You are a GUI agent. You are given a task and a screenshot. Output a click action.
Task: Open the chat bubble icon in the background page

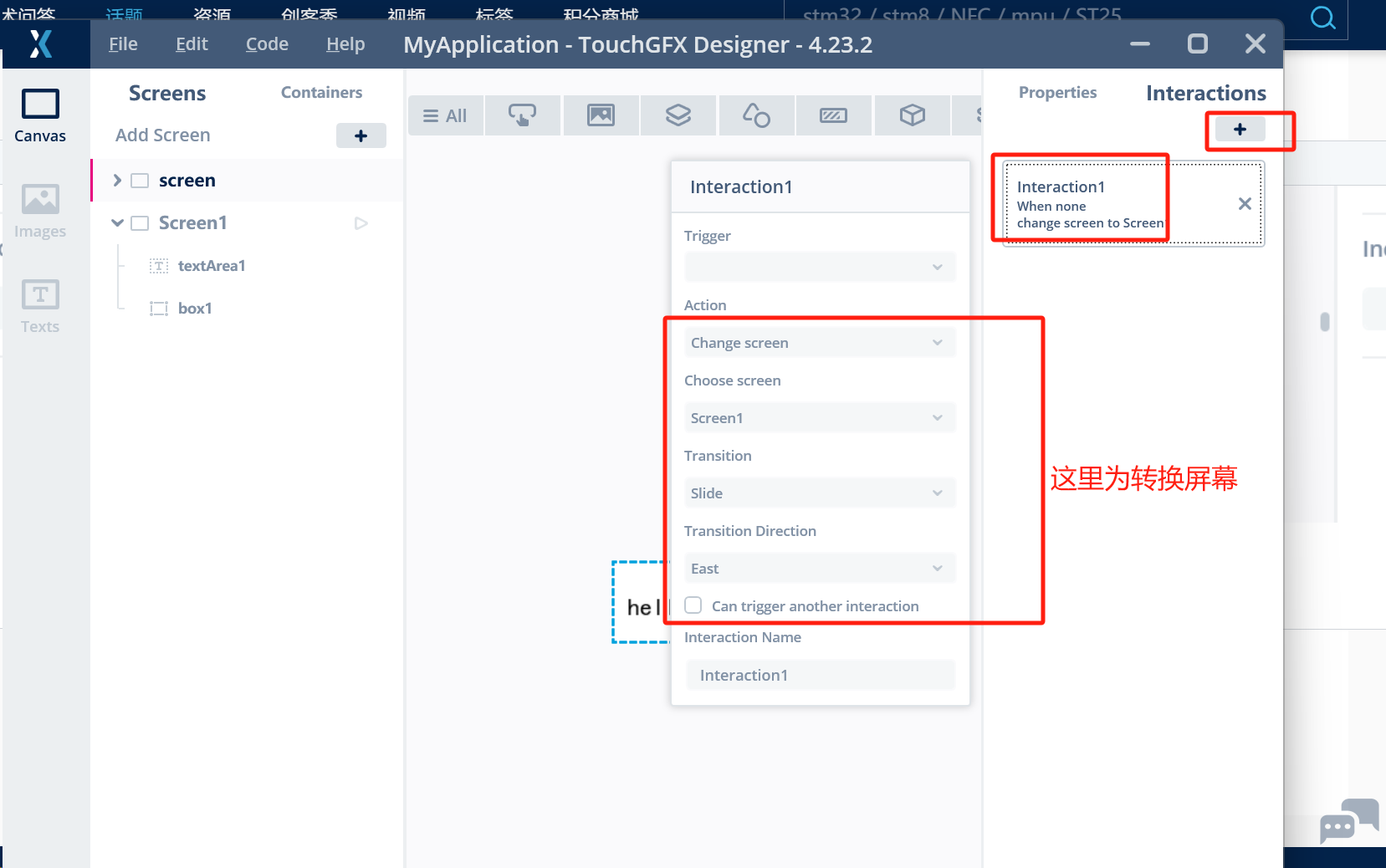1348,821
